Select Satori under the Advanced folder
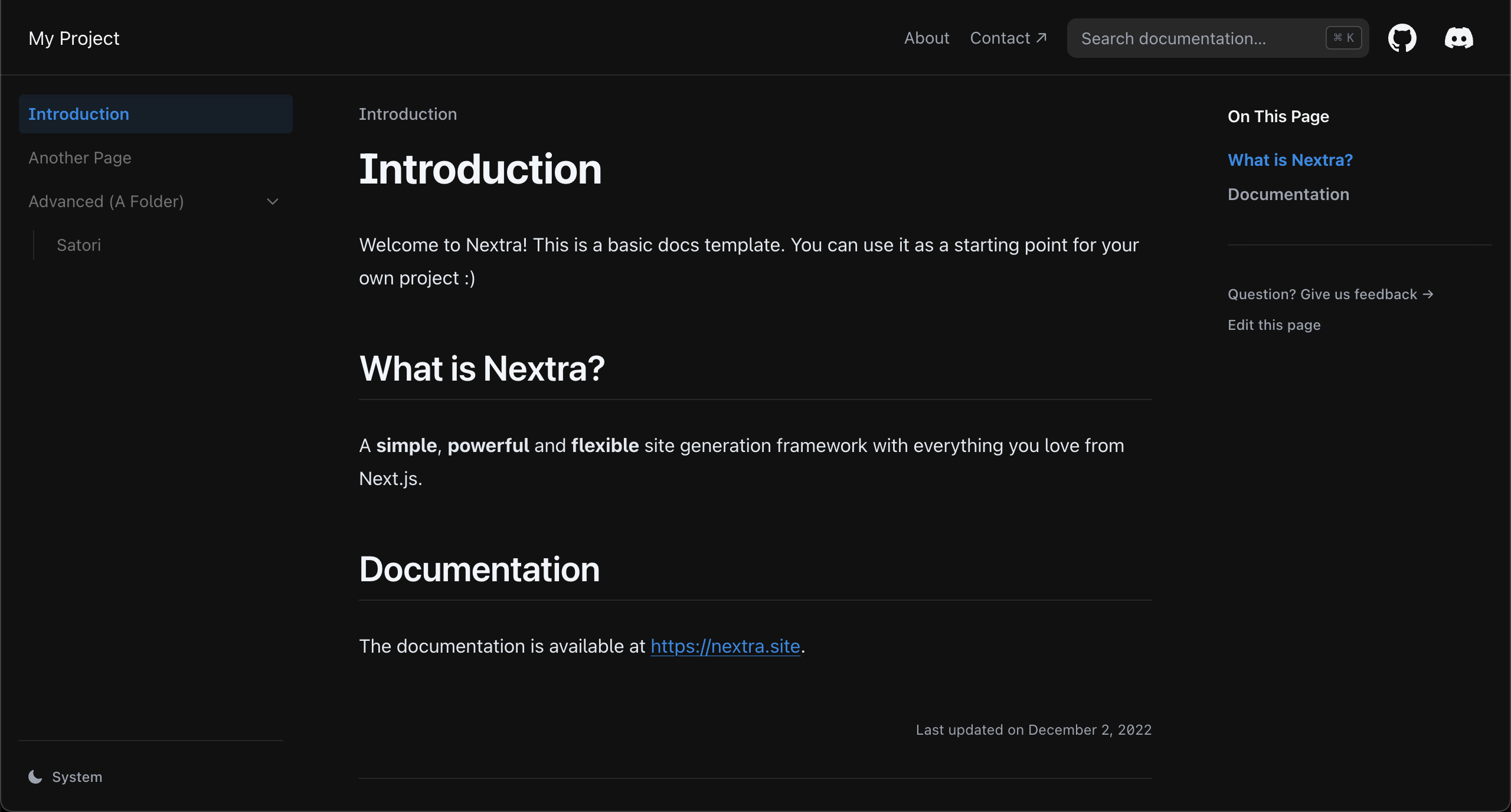The image size is (1511, 812). point(79,245)
